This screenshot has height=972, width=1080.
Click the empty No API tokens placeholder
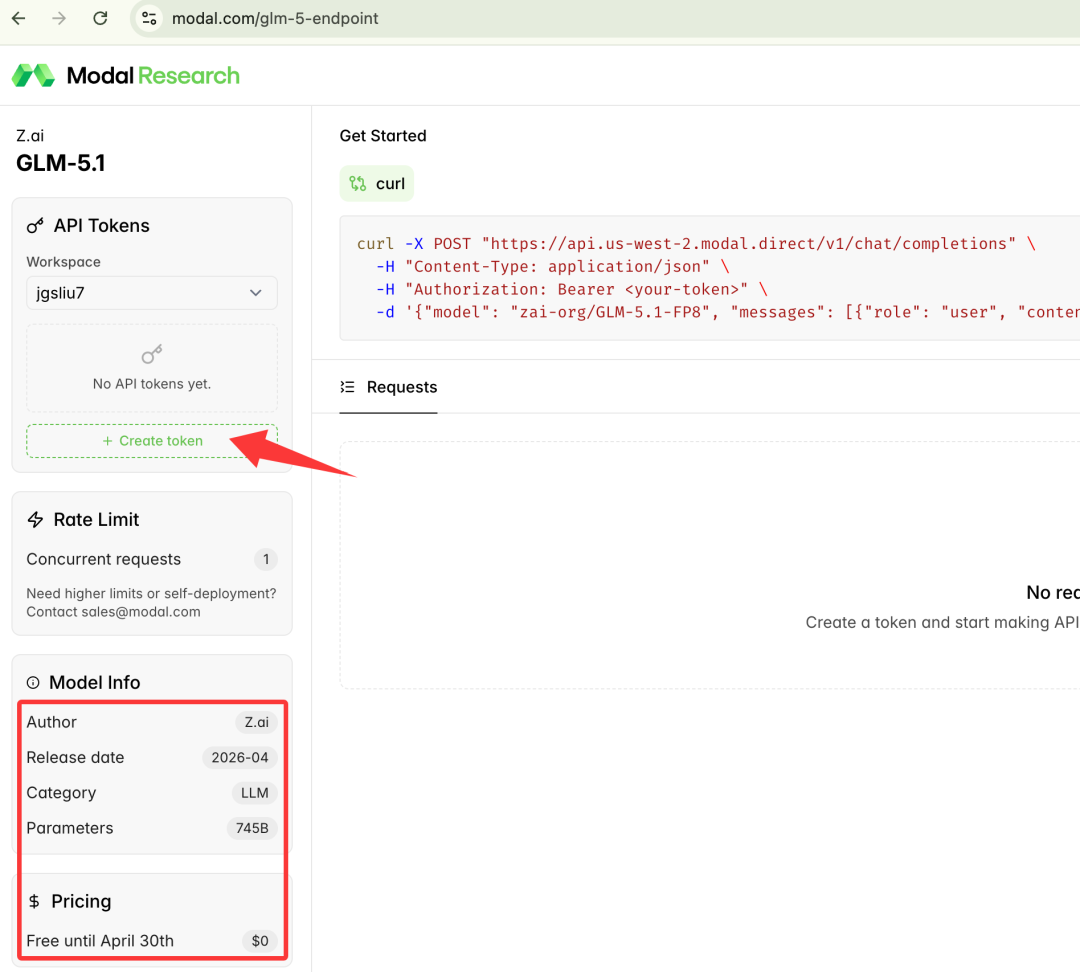click(152, 368)
